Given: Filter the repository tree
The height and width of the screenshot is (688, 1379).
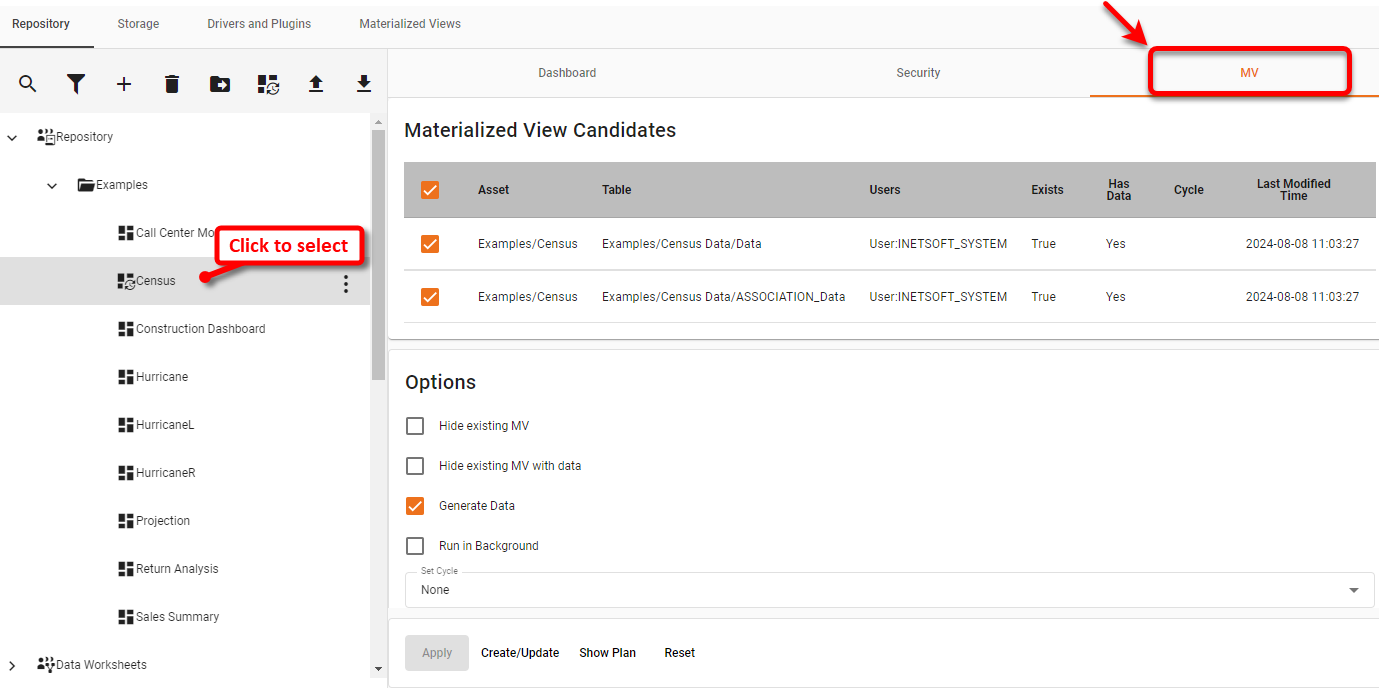Looking at the screenshot, I should [75, 84].
